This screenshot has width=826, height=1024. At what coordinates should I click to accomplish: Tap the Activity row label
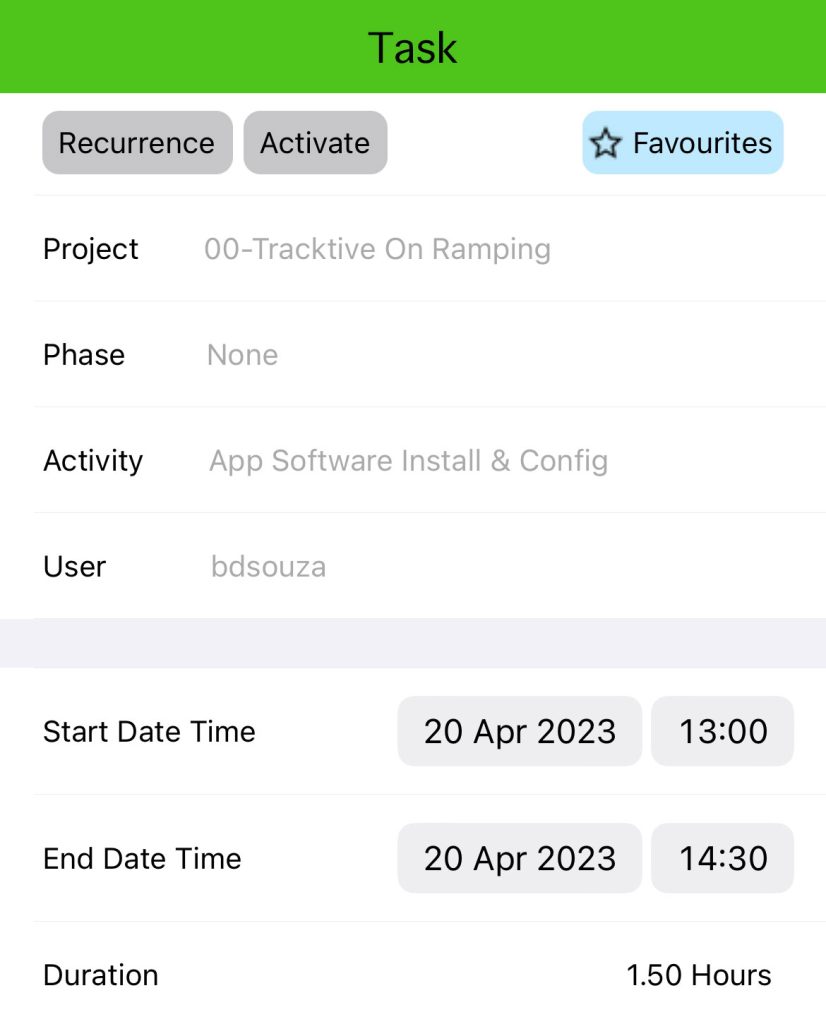click(x=92, y=461)
